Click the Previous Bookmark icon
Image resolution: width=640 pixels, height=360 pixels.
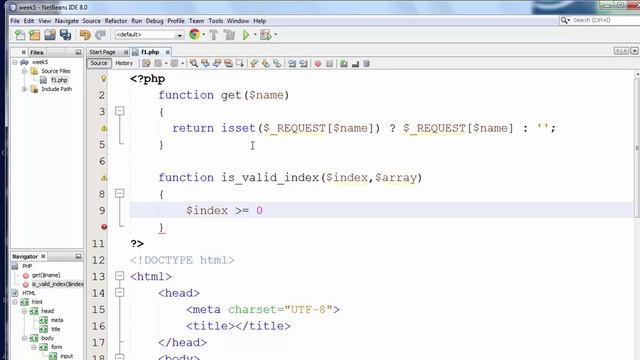pyautogui.click(x=254, y=63)
